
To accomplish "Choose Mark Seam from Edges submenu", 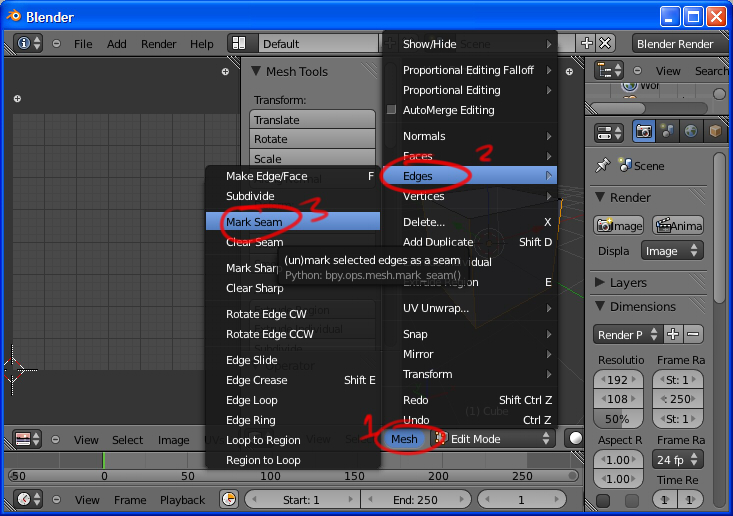I will pyautogui.click(x=254, y=222).
